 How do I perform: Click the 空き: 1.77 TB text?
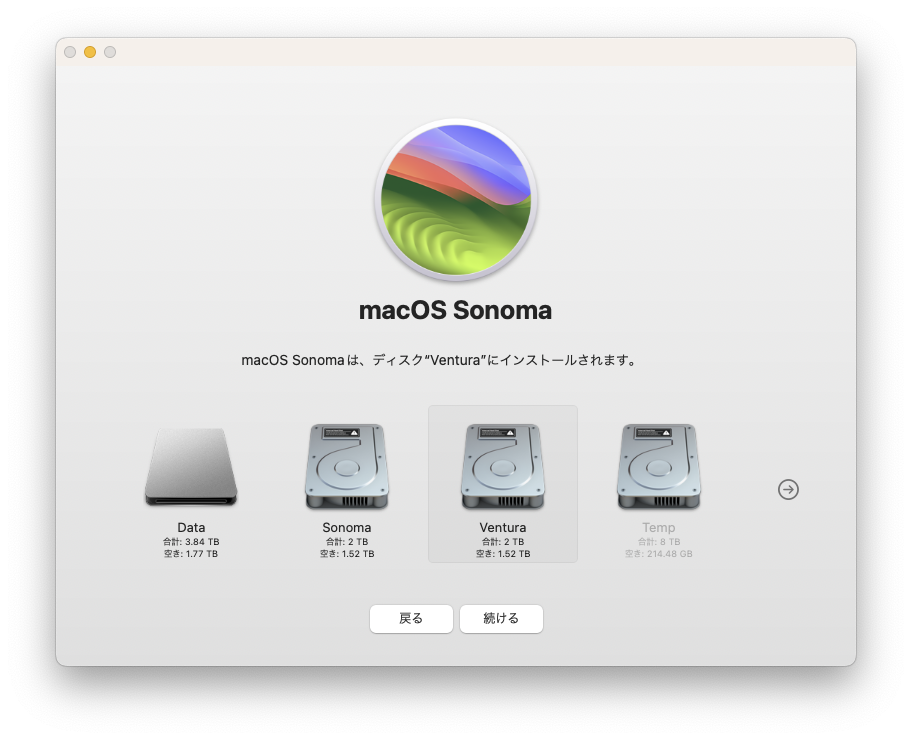[x=191, y=554]
